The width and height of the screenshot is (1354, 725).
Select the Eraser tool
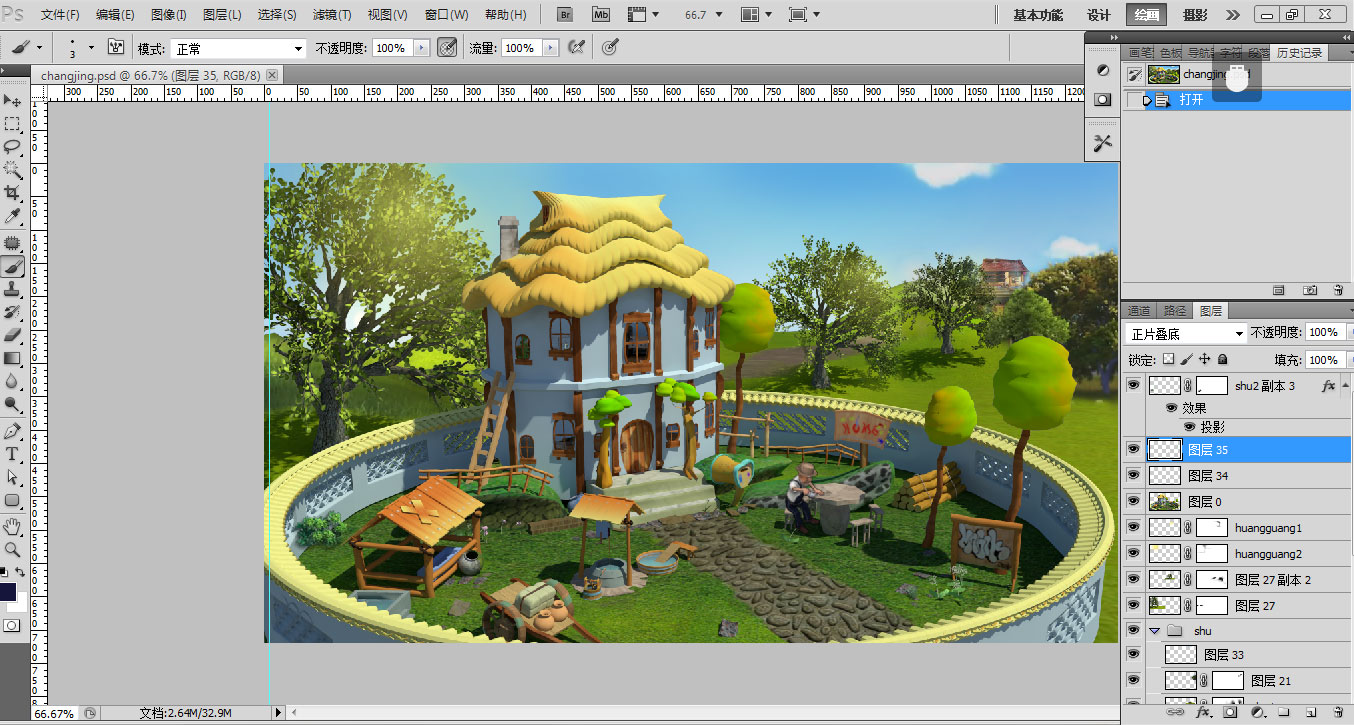tap(12, 335)
